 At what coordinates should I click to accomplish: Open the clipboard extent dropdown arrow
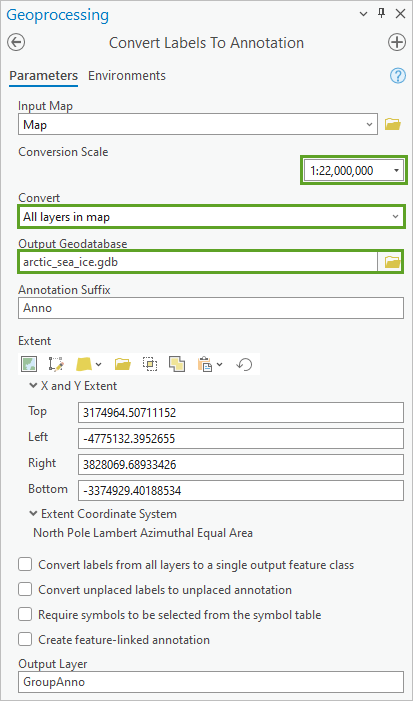pos(219,365)
